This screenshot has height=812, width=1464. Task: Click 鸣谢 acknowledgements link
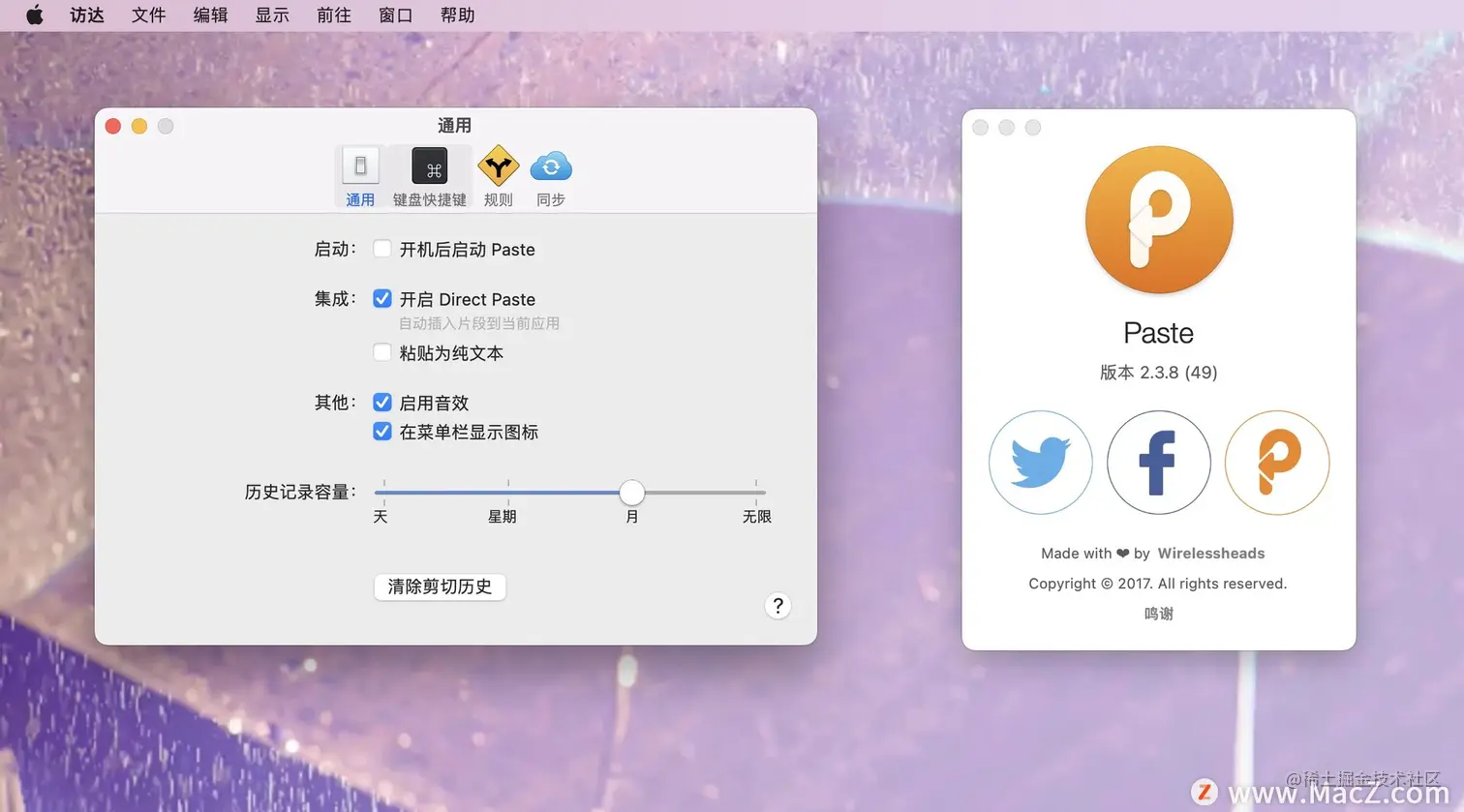click(1158, 614)
